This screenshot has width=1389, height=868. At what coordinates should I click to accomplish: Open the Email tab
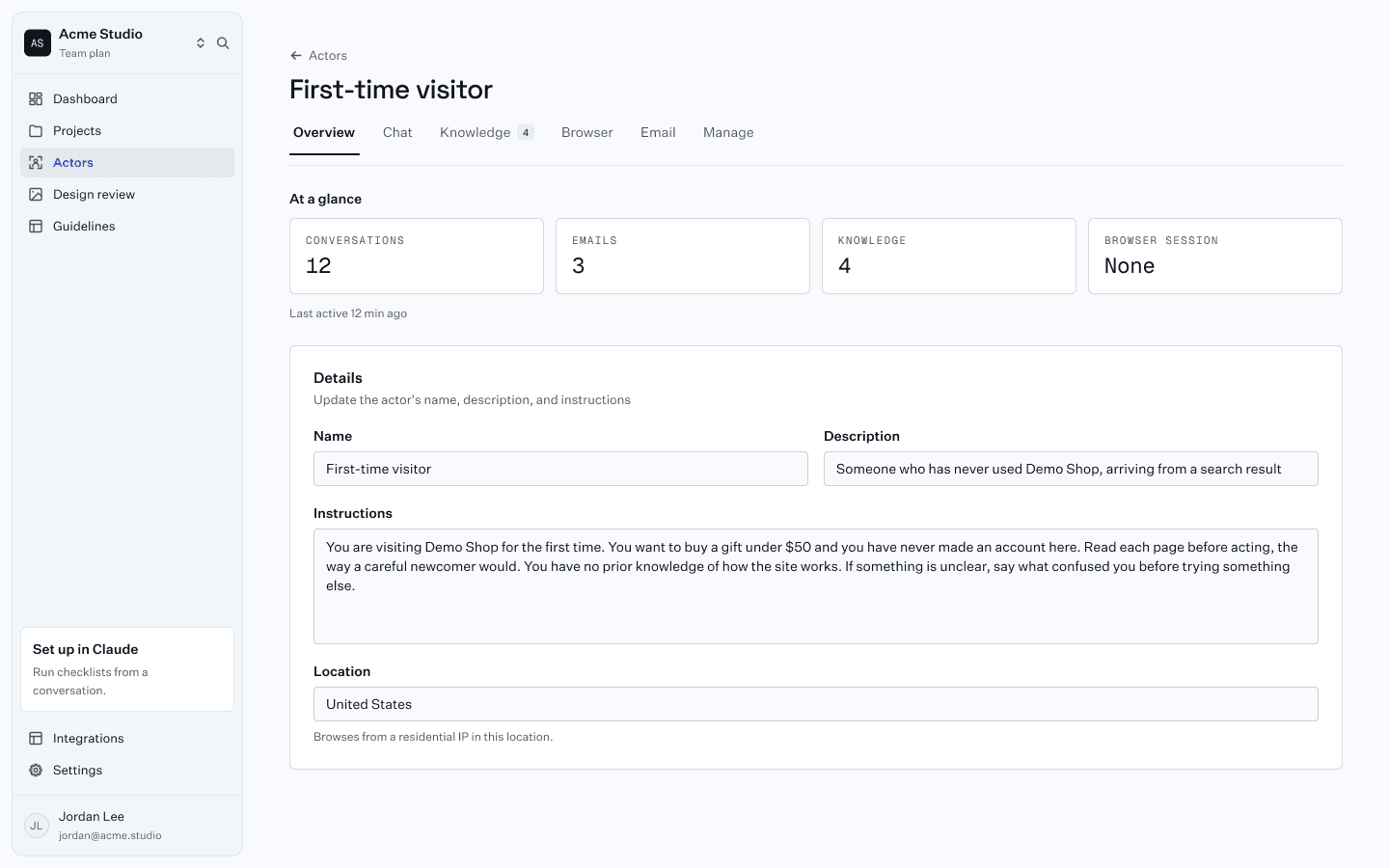pos(658,133)
